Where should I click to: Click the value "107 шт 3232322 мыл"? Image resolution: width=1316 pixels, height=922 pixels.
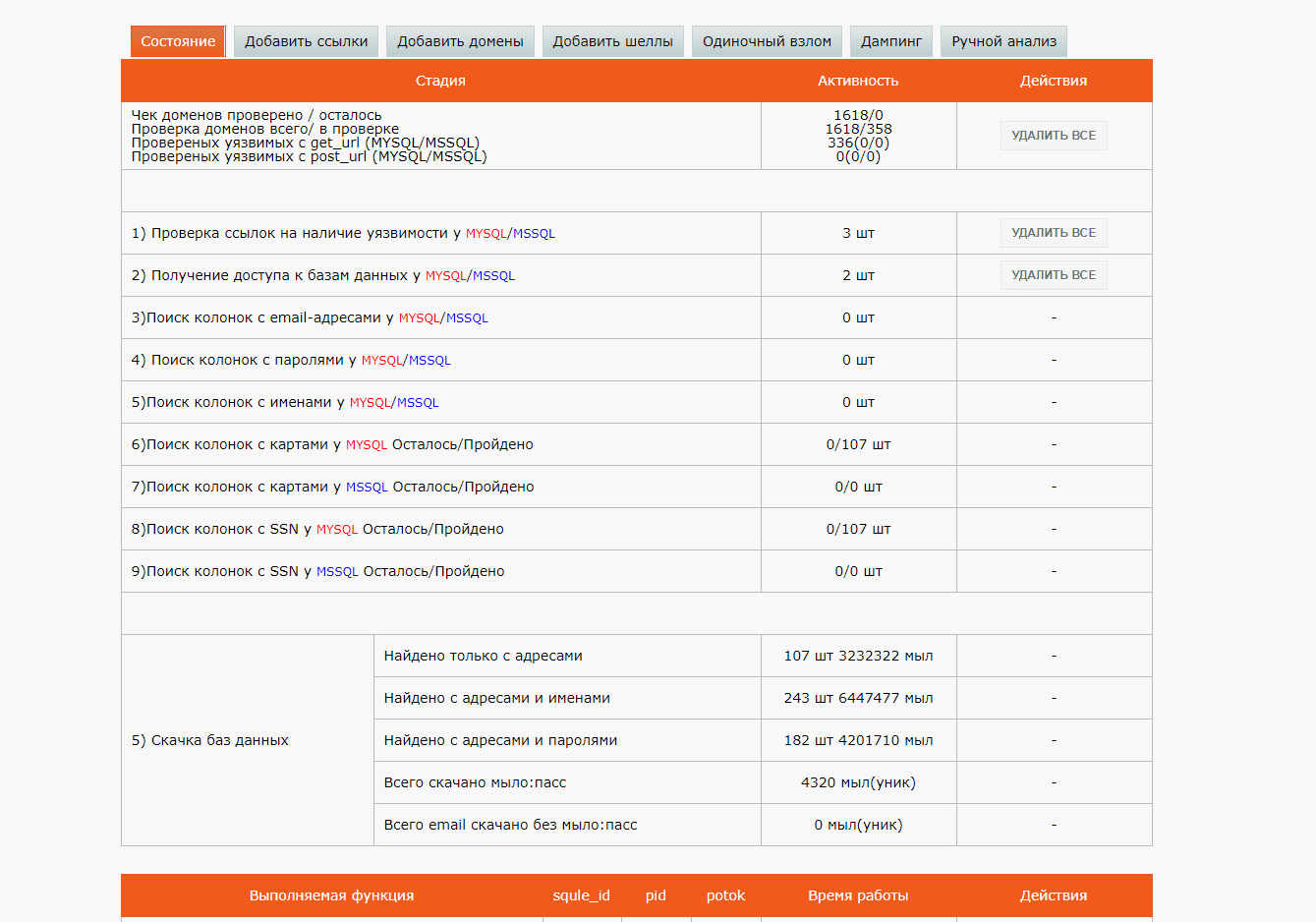coord(858,656)
